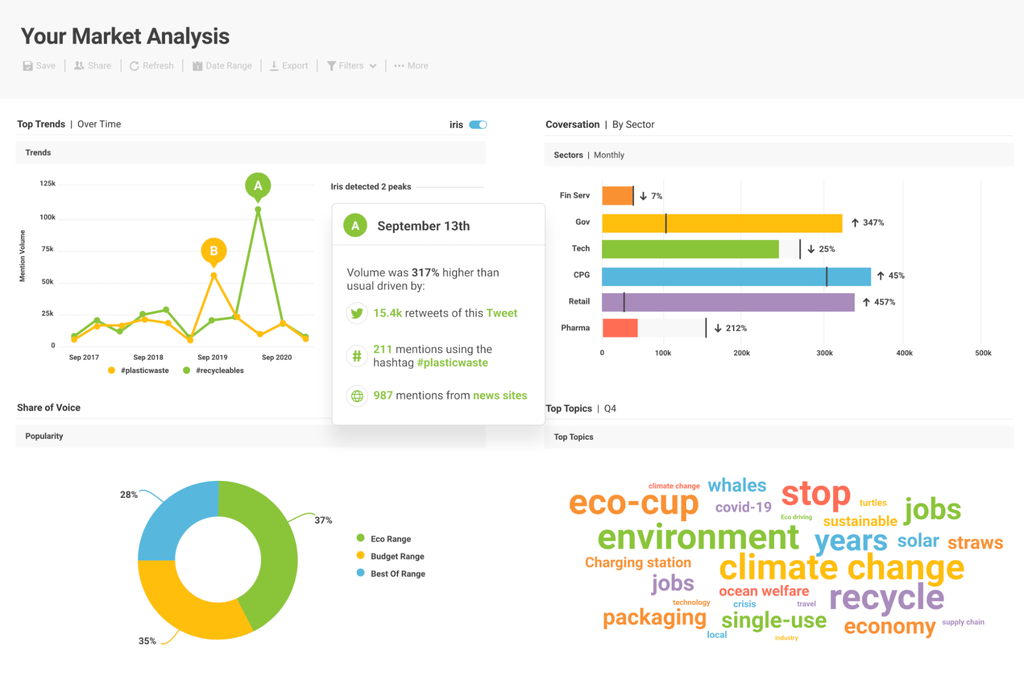Click the hashtag icon in popup

(356, 356)
